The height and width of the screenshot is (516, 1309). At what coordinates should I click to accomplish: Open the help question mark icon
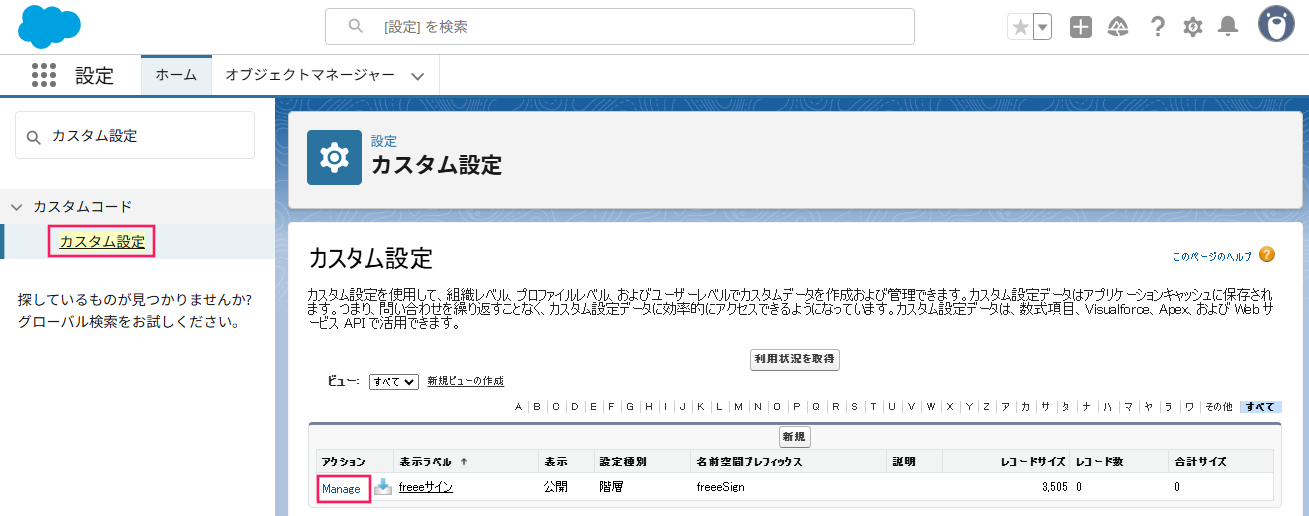point(1158,27)
